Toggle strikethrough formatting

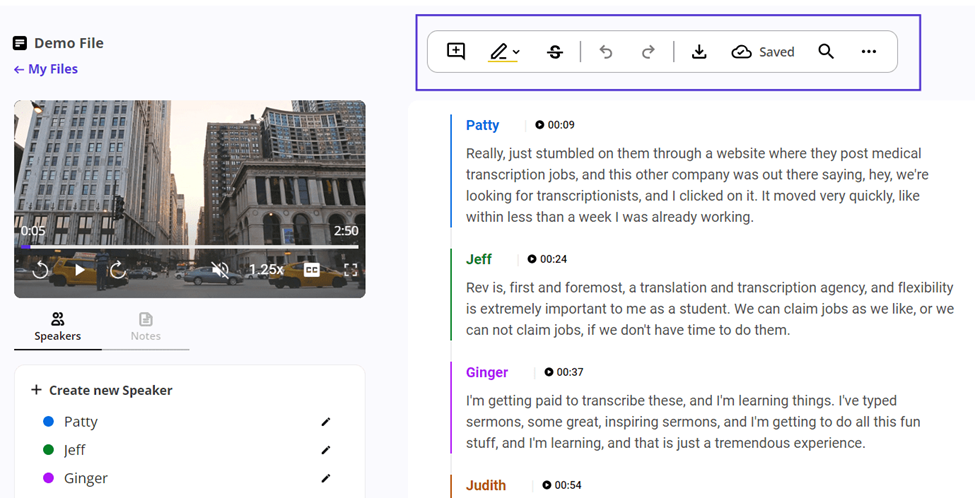click(x=555, y=52)
